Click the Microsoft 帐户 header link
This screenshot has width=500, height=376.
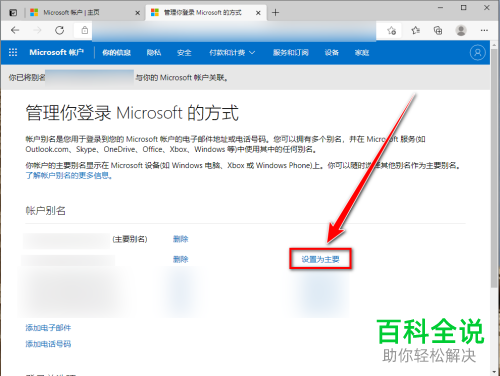pyautogui.click(x=57, y=52)
